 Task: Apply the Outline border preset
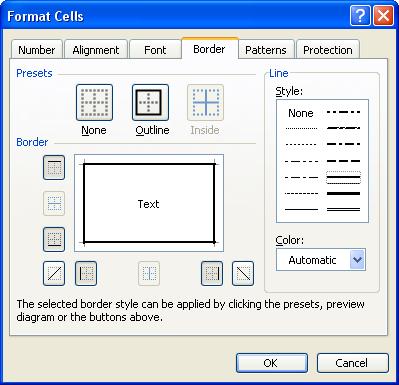tap(150, 103)
